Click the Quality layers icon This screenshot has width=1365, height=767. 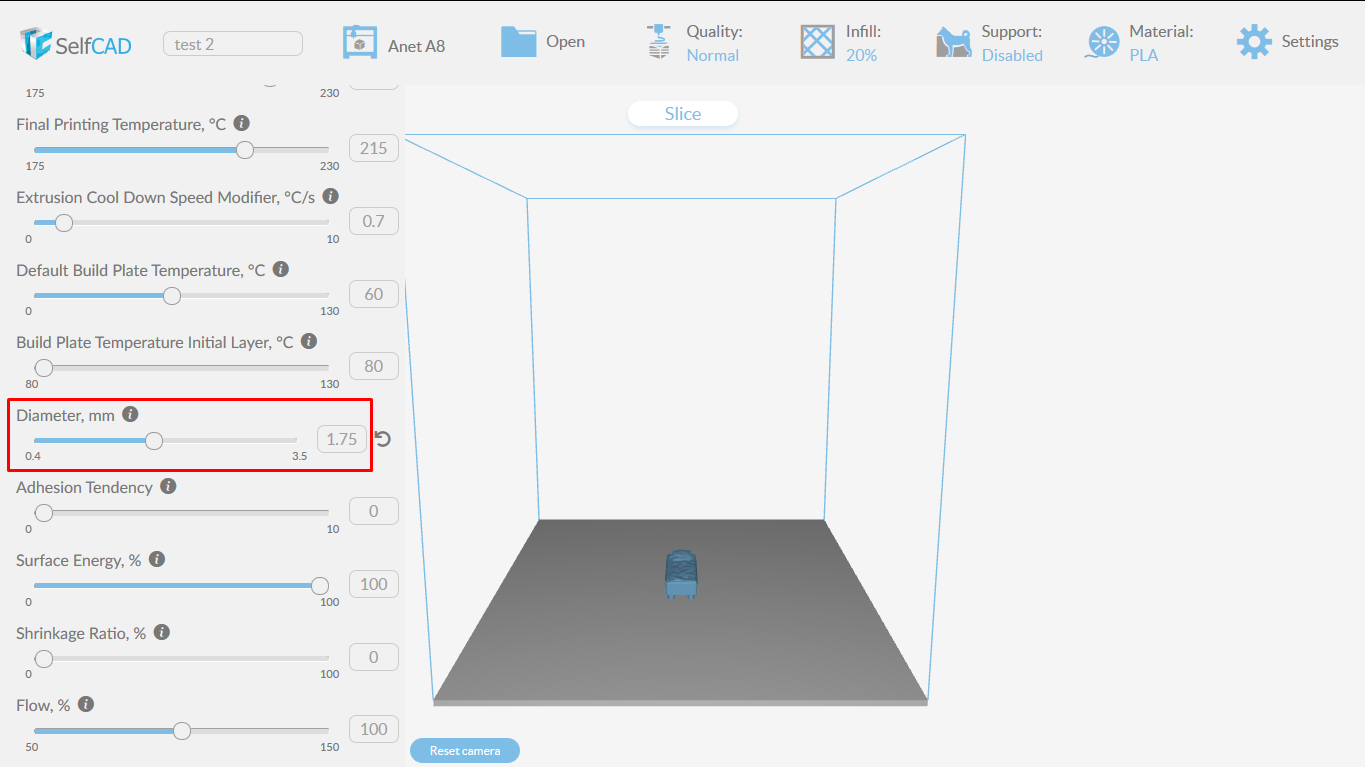[x=657, y=41]
